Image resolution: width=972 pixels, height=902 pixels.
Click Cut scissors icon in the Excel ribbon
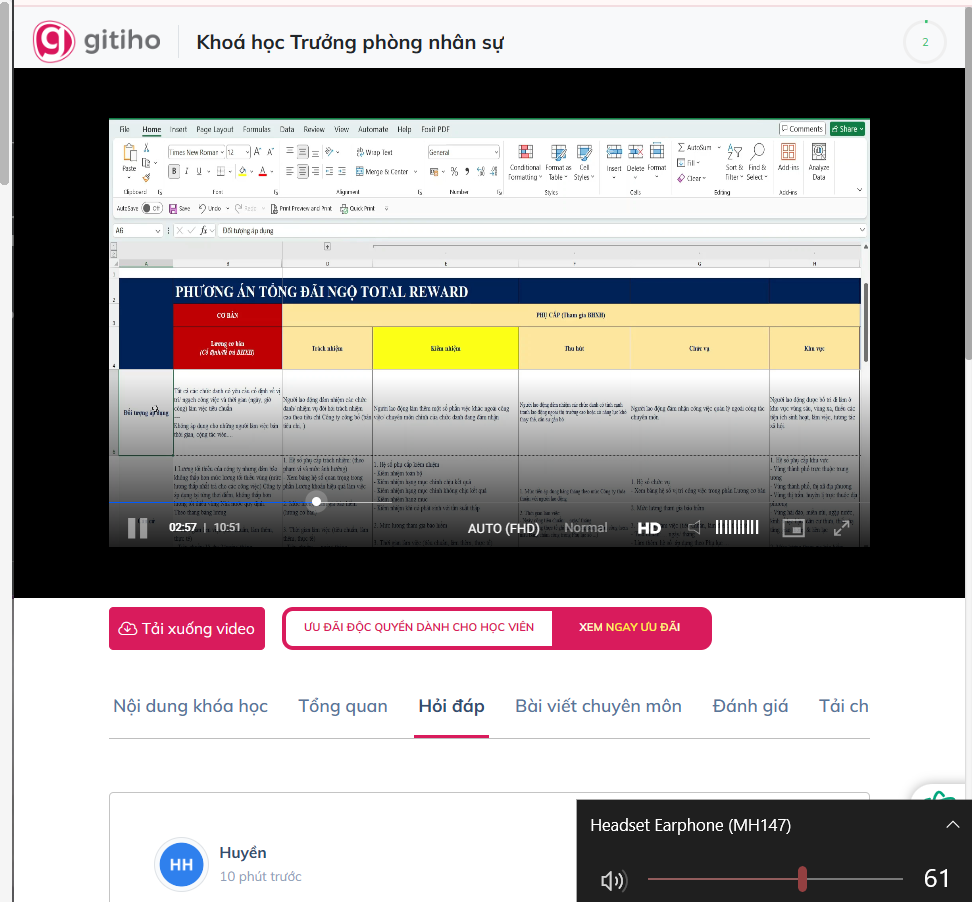[146, 148]
